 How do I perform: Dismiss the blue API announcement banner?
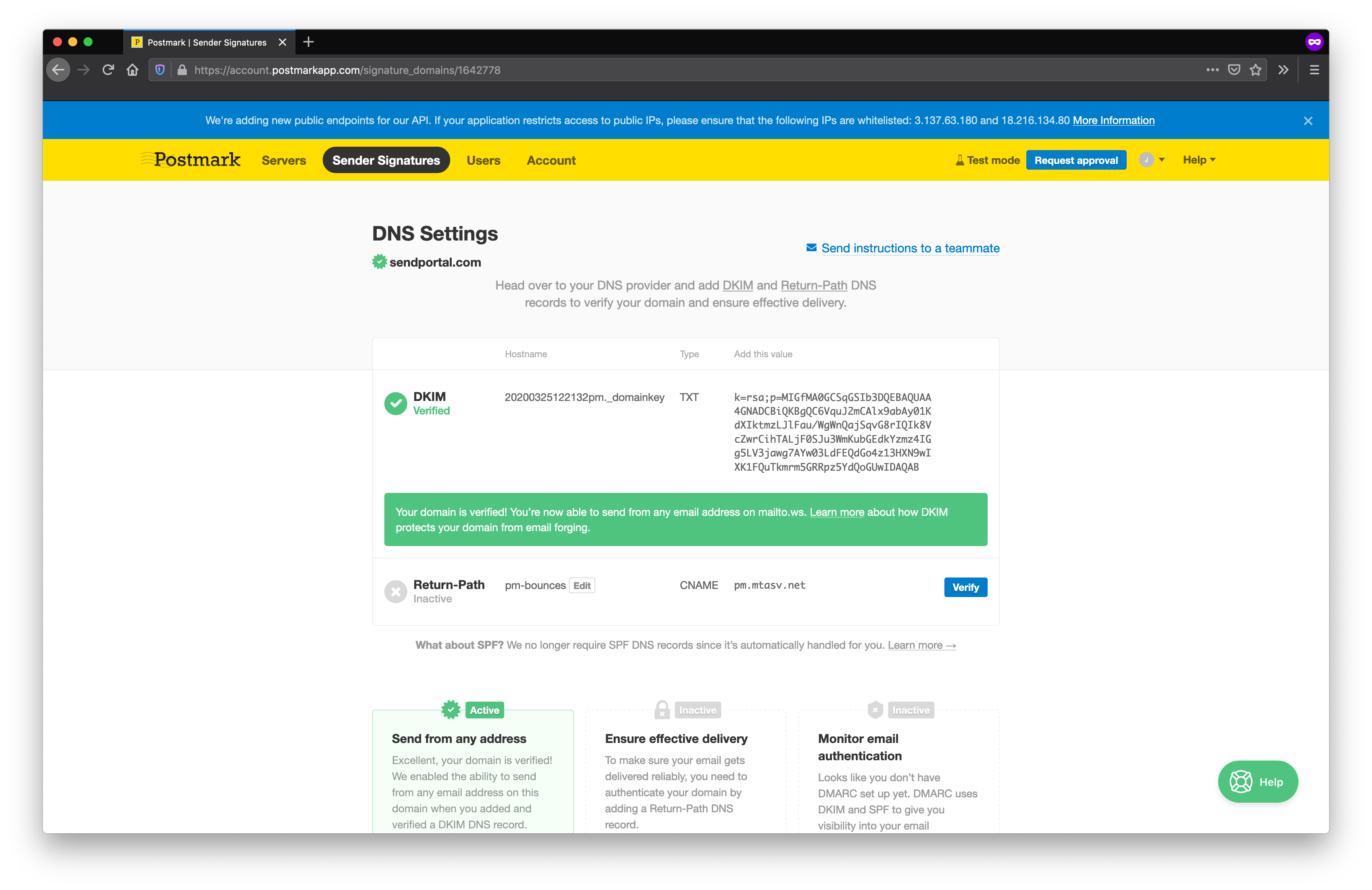coord(1307,121)
